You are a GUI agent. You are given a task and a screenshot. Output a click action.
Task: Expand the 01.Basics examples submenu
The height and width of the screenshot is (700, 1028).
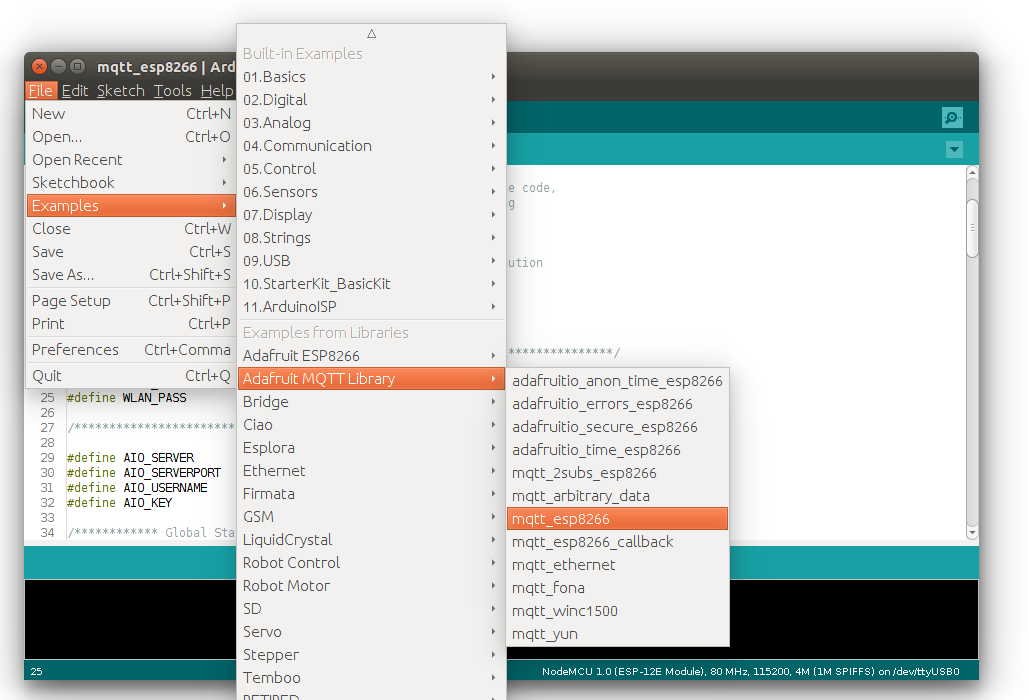pyautogui.click(x=371, y=77)
